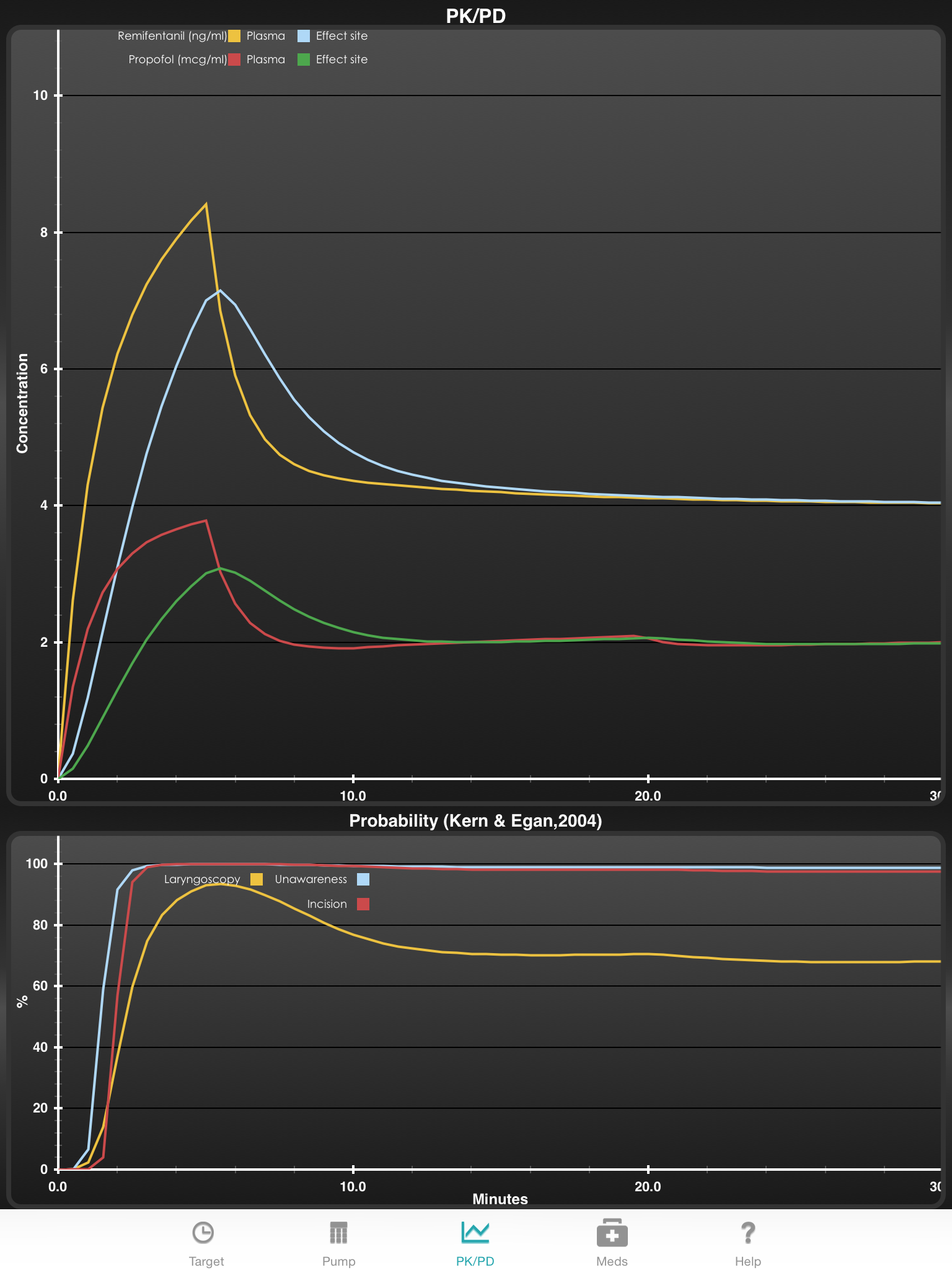Click the '20.0' tick on probability chart x-axis
The width and height of the screenshot is (952, 1270).
tap(648, 1187)
